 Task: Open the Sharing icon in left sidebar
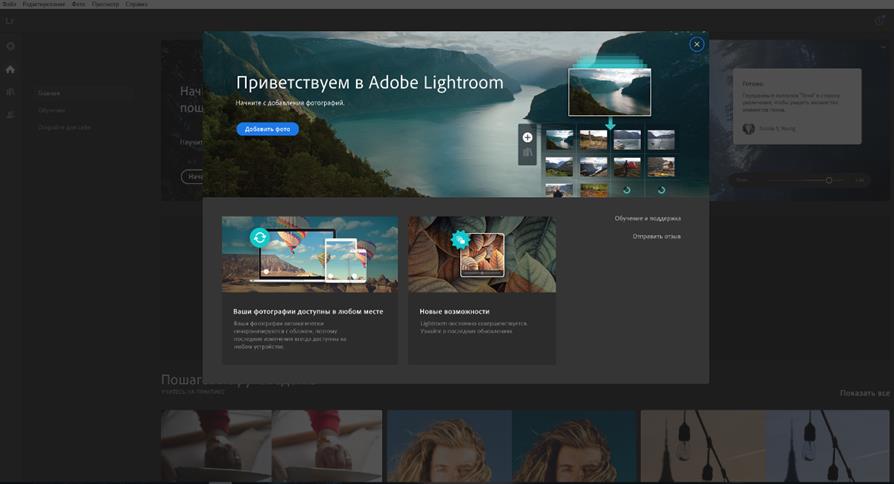[x=10, y=115]
